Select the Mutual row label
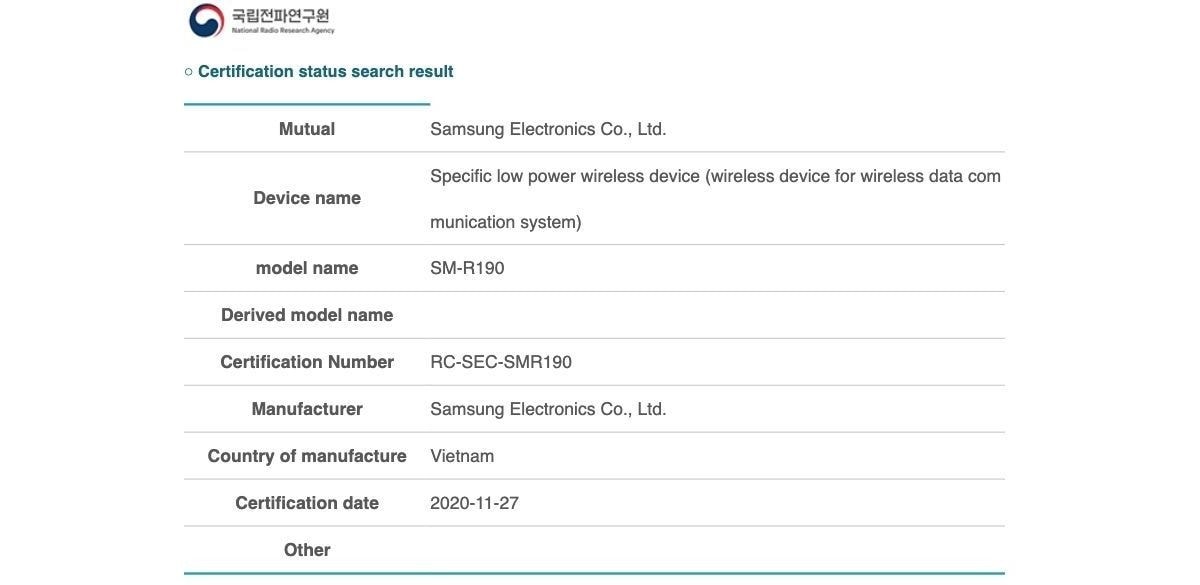 click(307, 129)
